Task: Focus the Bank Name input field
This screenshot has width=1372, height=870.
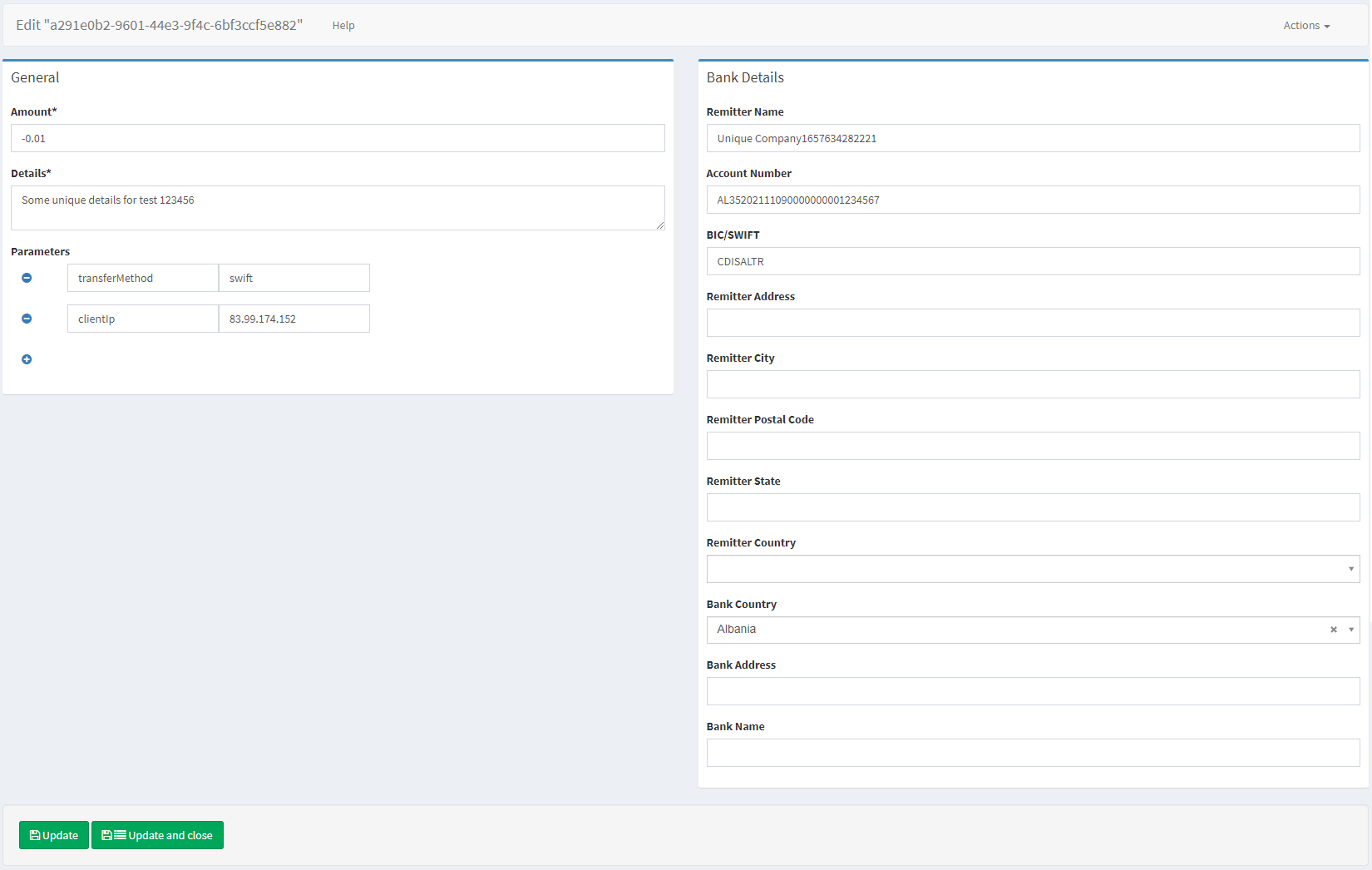Action: [1032, 753]
